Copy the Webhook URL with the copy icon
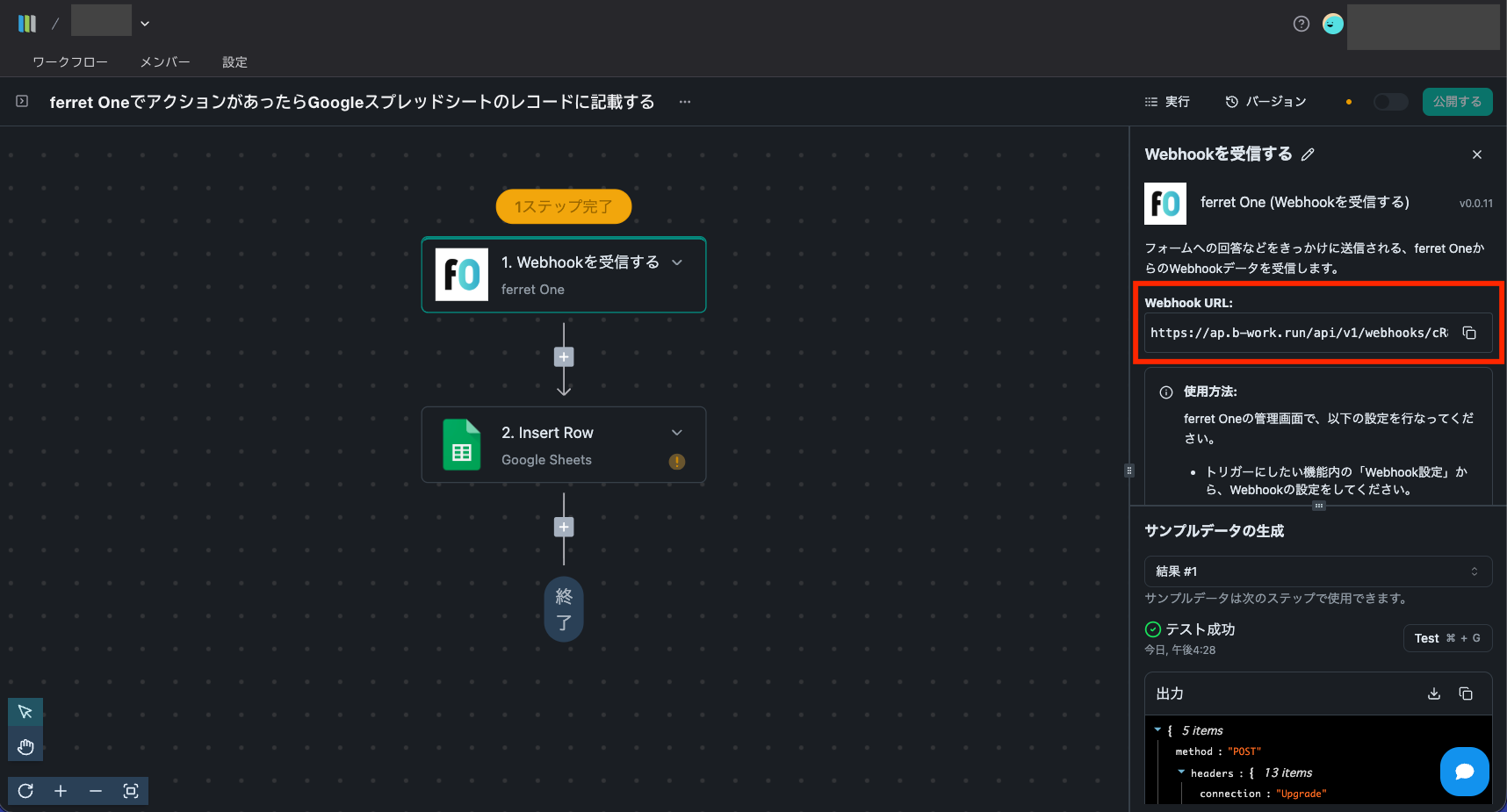This screenshot has width=1507, height=812. tap(1469, 333)
